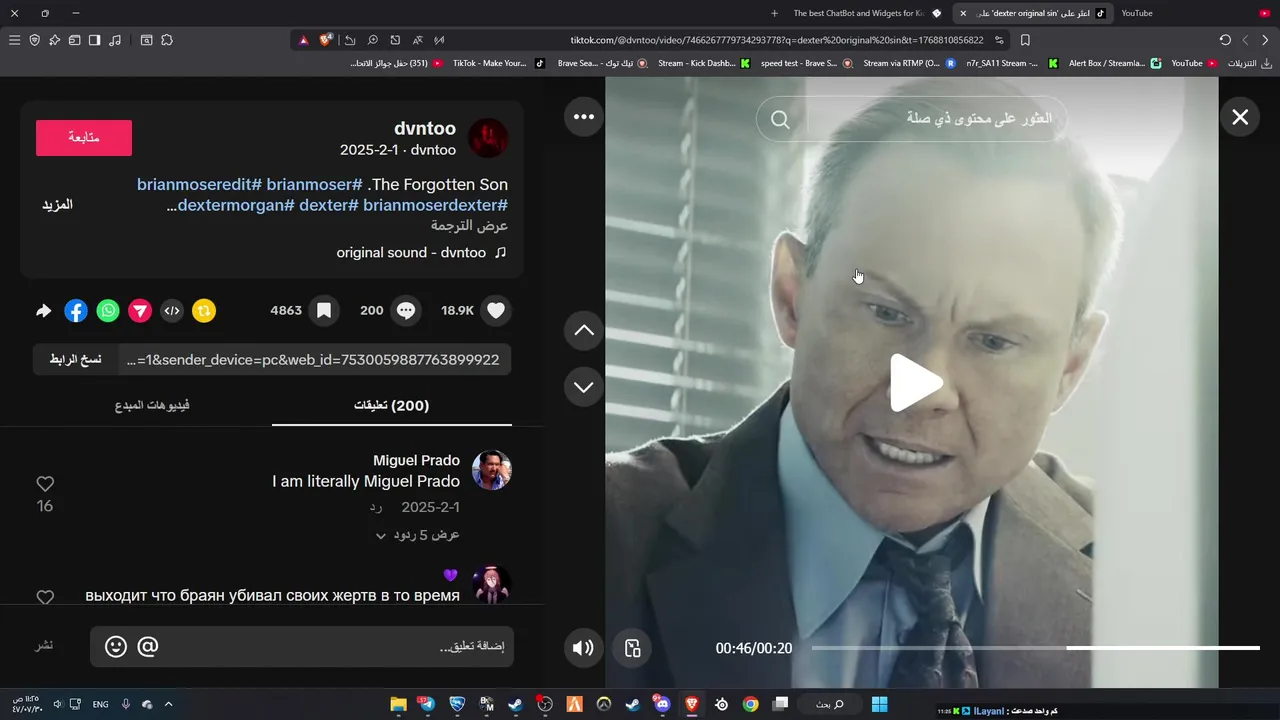Open media control music note icon
This screenshot has height=720, width=1280.
[x=115, y=40]
